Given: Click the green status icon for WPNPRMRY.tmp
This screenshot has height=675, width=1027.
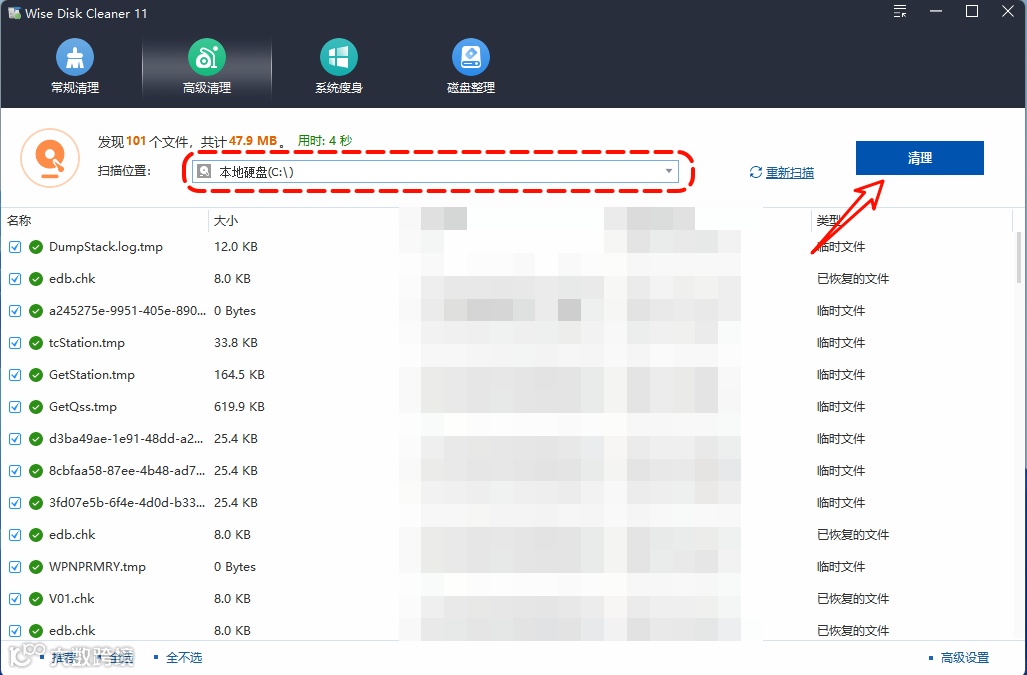Looking at the screenshot, I should click(36, 567).
